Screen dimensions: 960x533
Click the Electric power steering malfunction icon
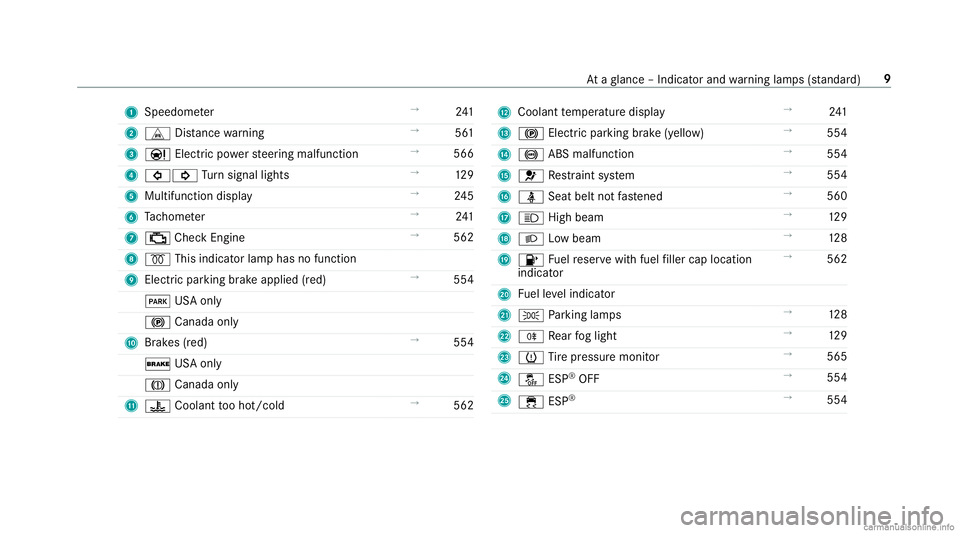[157, 154]
